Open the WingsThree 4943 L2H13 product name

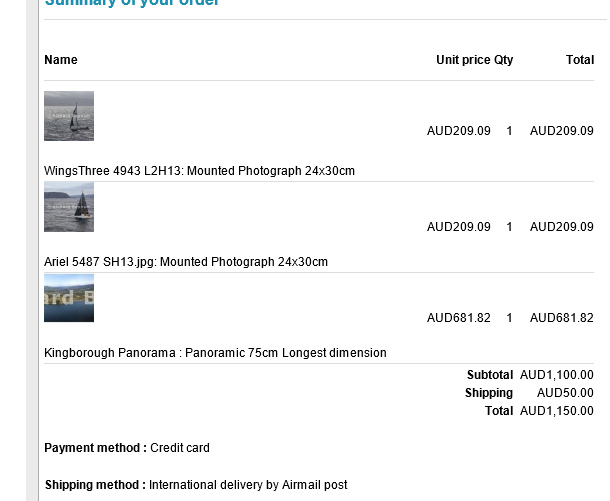click(199, 171)
